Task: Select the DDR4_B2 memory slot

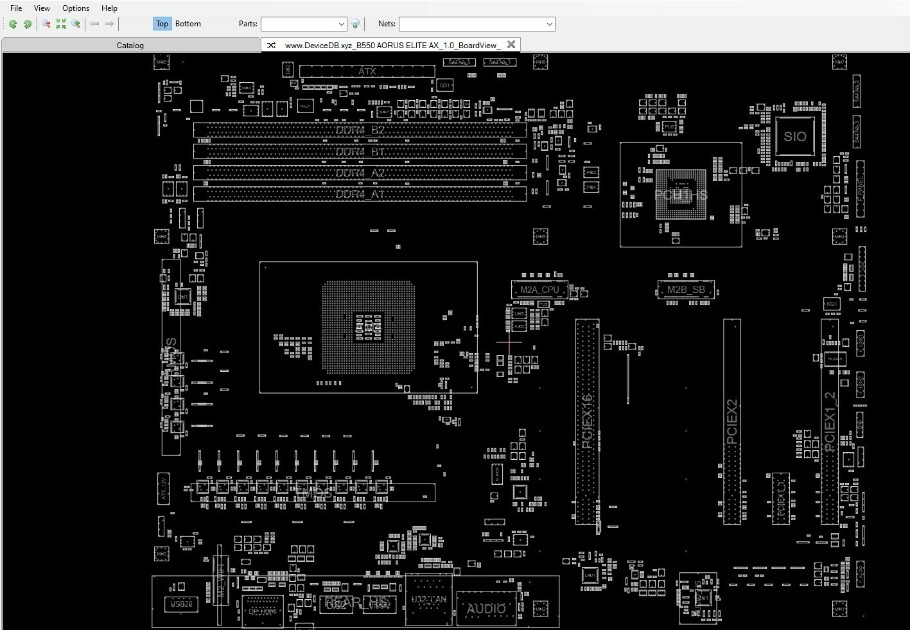Action: [360, 130]
